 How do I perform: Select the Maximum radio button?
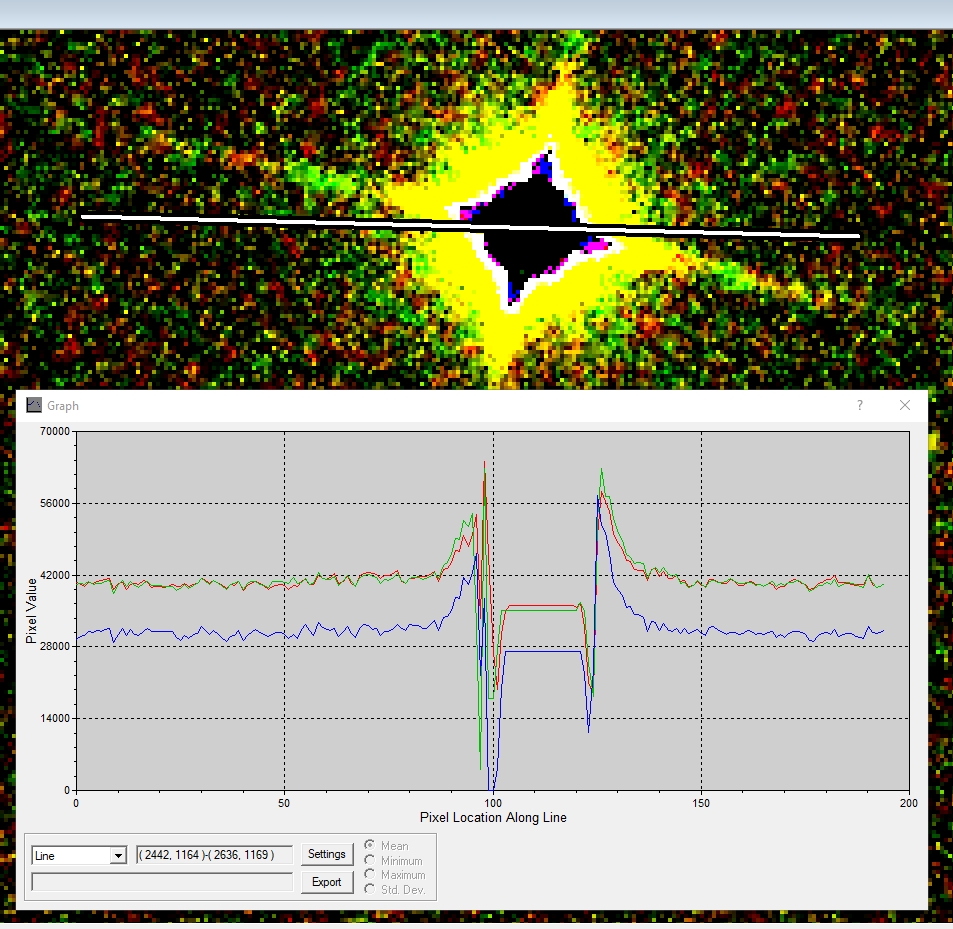click(x=371, y=875)
